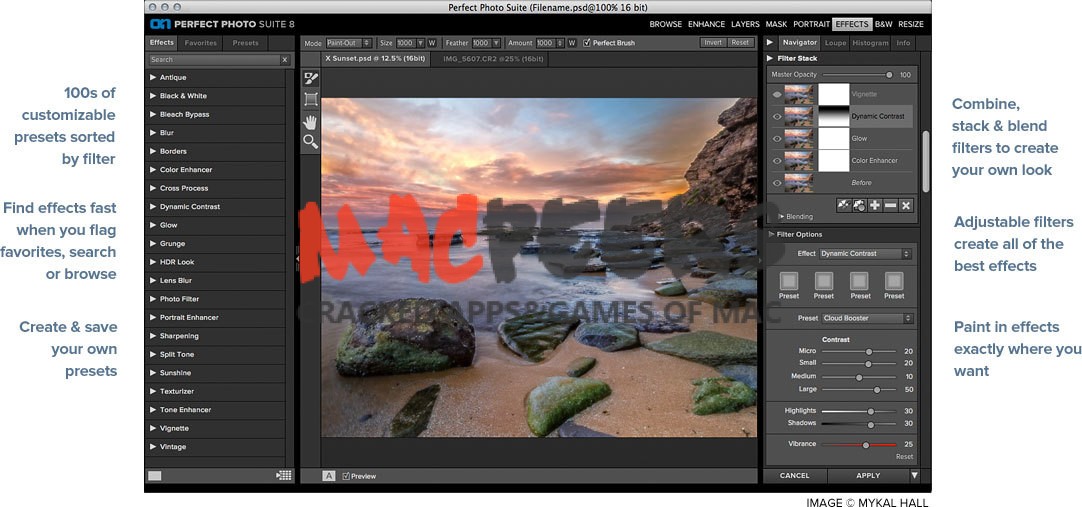Hide the Glow filter layer
The image size is (1082, 507).
[x=777, y=138]
